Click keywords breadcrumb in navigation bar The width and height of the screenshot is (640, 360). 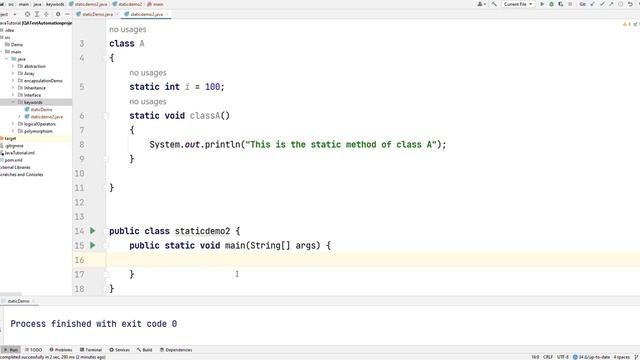[55, 4]
